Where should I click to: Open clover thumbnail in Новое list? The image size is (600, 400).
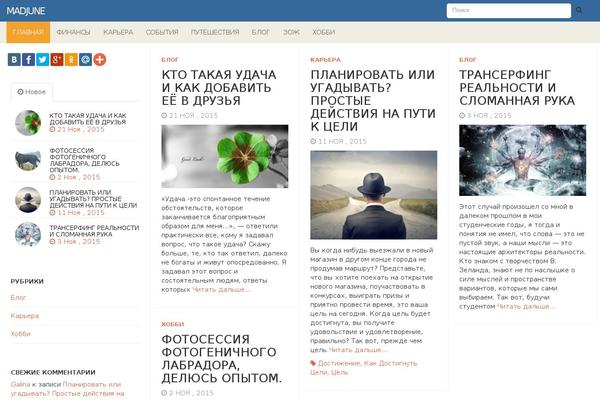tap(28, 123)
